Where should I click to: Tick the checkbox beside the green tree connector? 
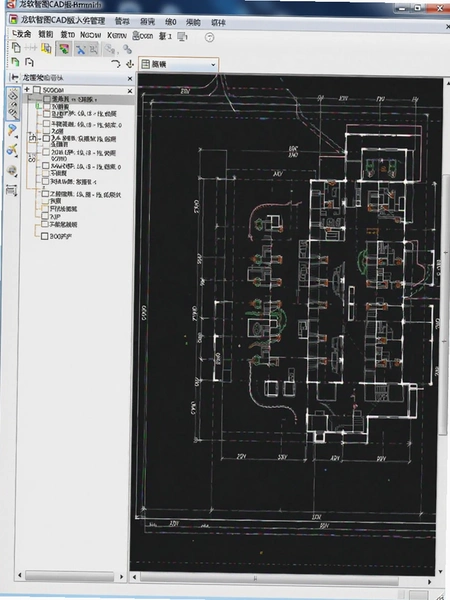[x=46, y=106]
